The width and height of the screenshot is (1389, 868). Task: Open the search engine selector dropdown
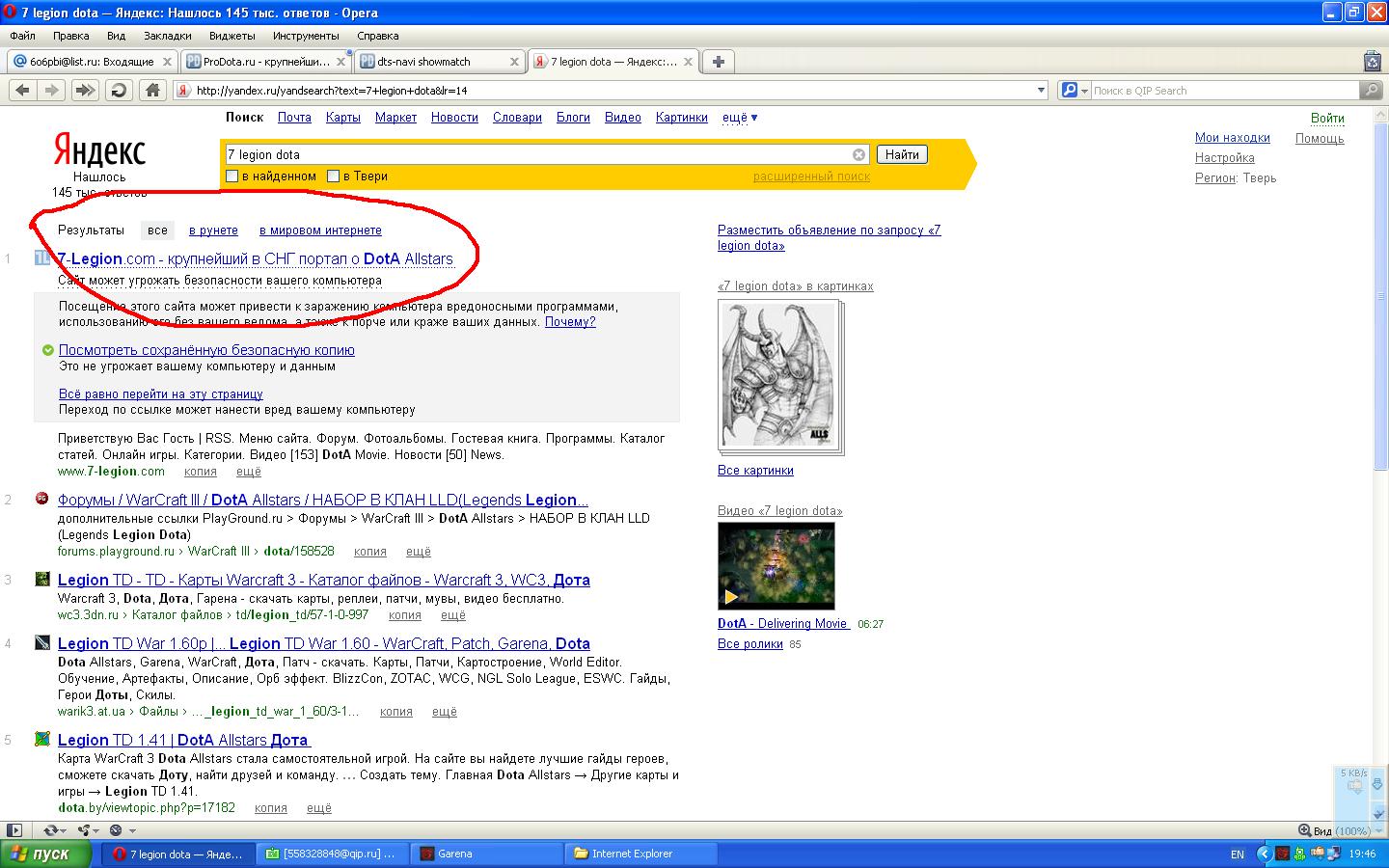point(1074,91)
